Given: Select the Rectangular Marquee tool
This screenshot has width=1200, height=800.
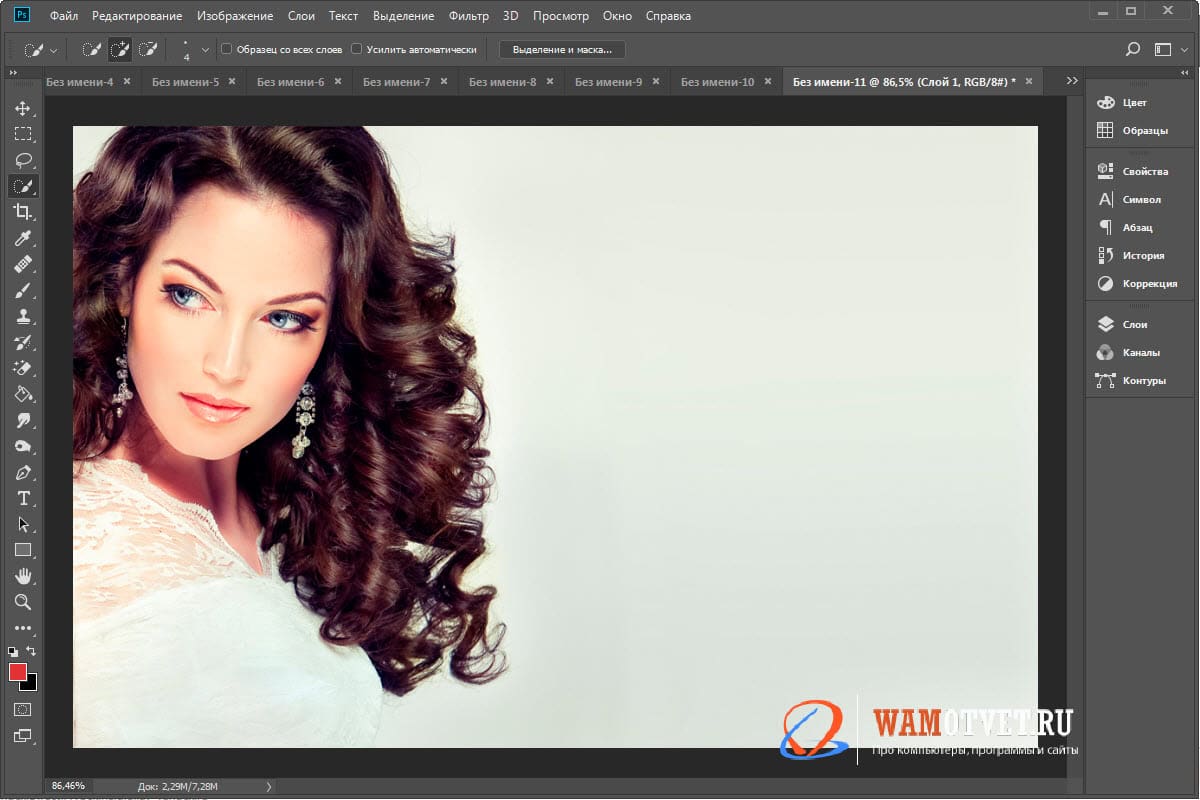Looking at the screenshot, I should tap(22, 134).
